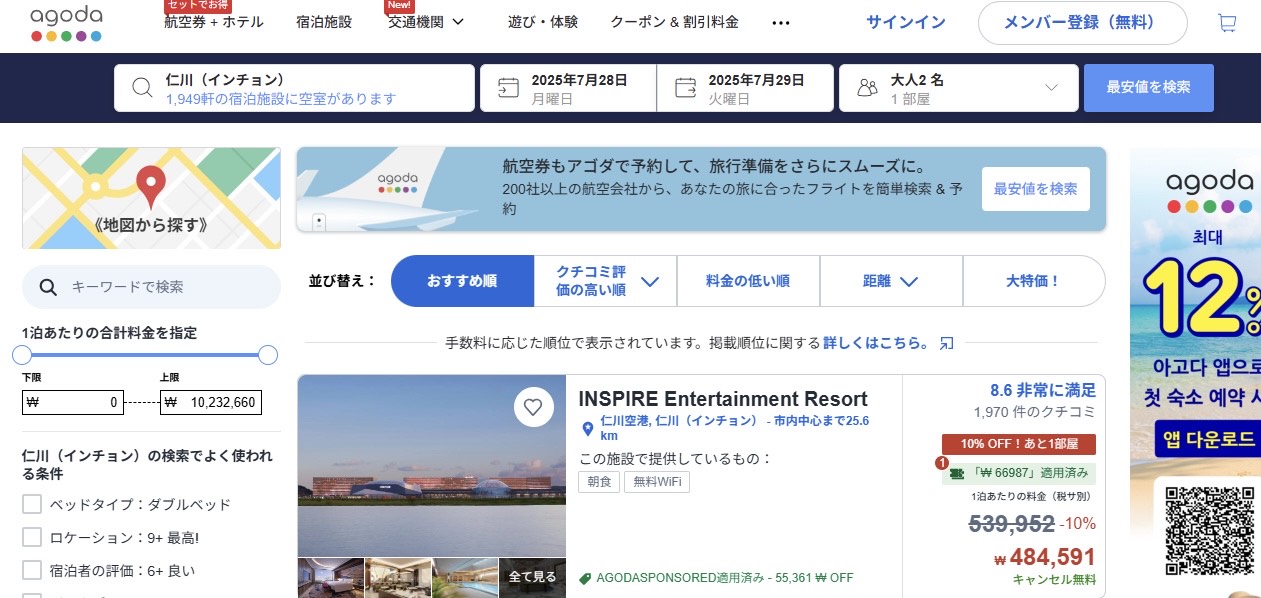Click the 朝食 amenity tag
Image resolution: width=1261 pixels, height=598 pixels.
coord(599,482)
